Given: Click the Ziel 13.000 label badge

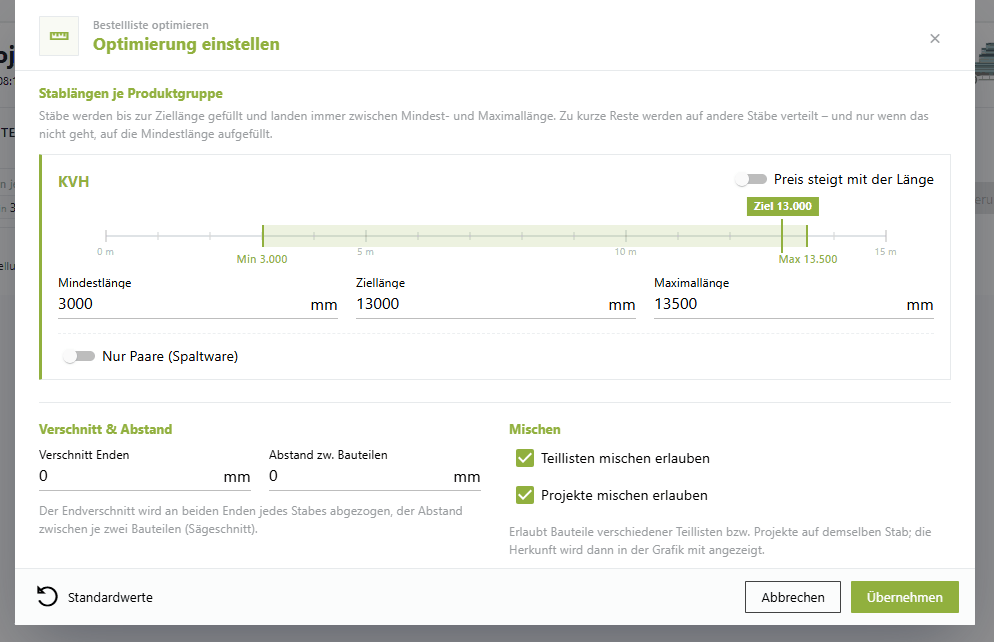Looking at the screenshot, I should [782, 206].
